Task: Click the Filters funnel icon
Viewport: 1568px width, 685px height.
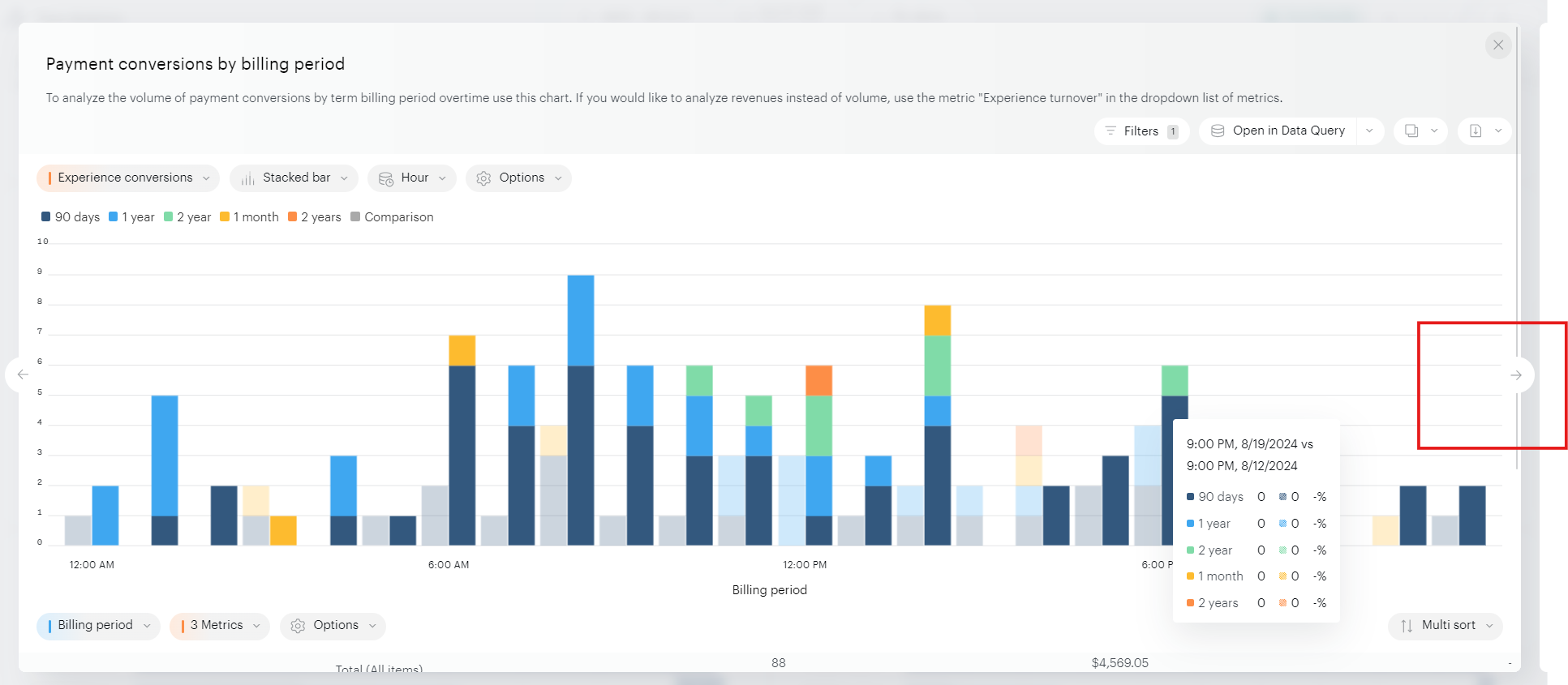Action: coord(1110,131)
